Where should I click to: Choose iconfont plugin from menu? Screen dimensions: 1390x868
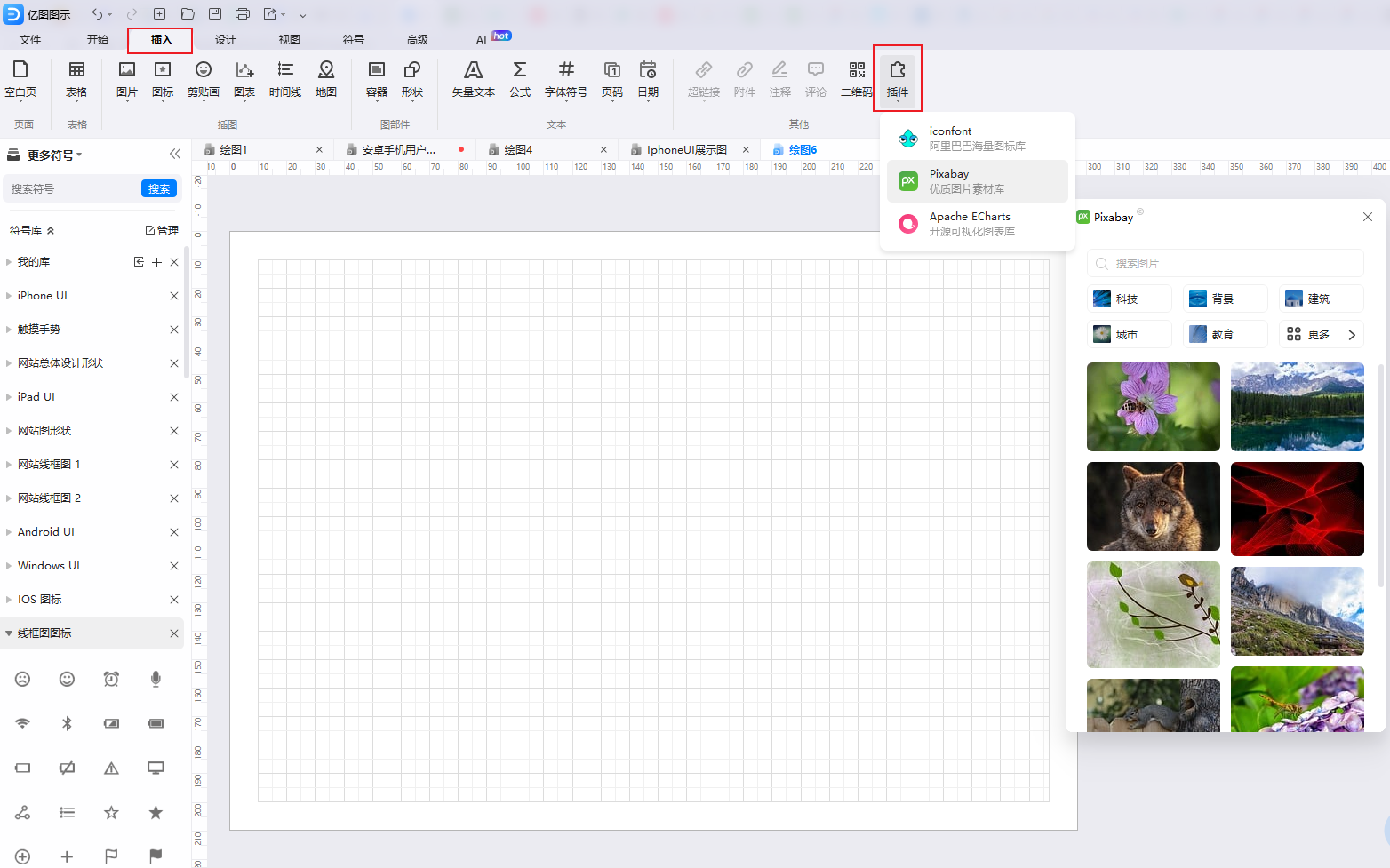pyautogui.click(x=978, y=138)
